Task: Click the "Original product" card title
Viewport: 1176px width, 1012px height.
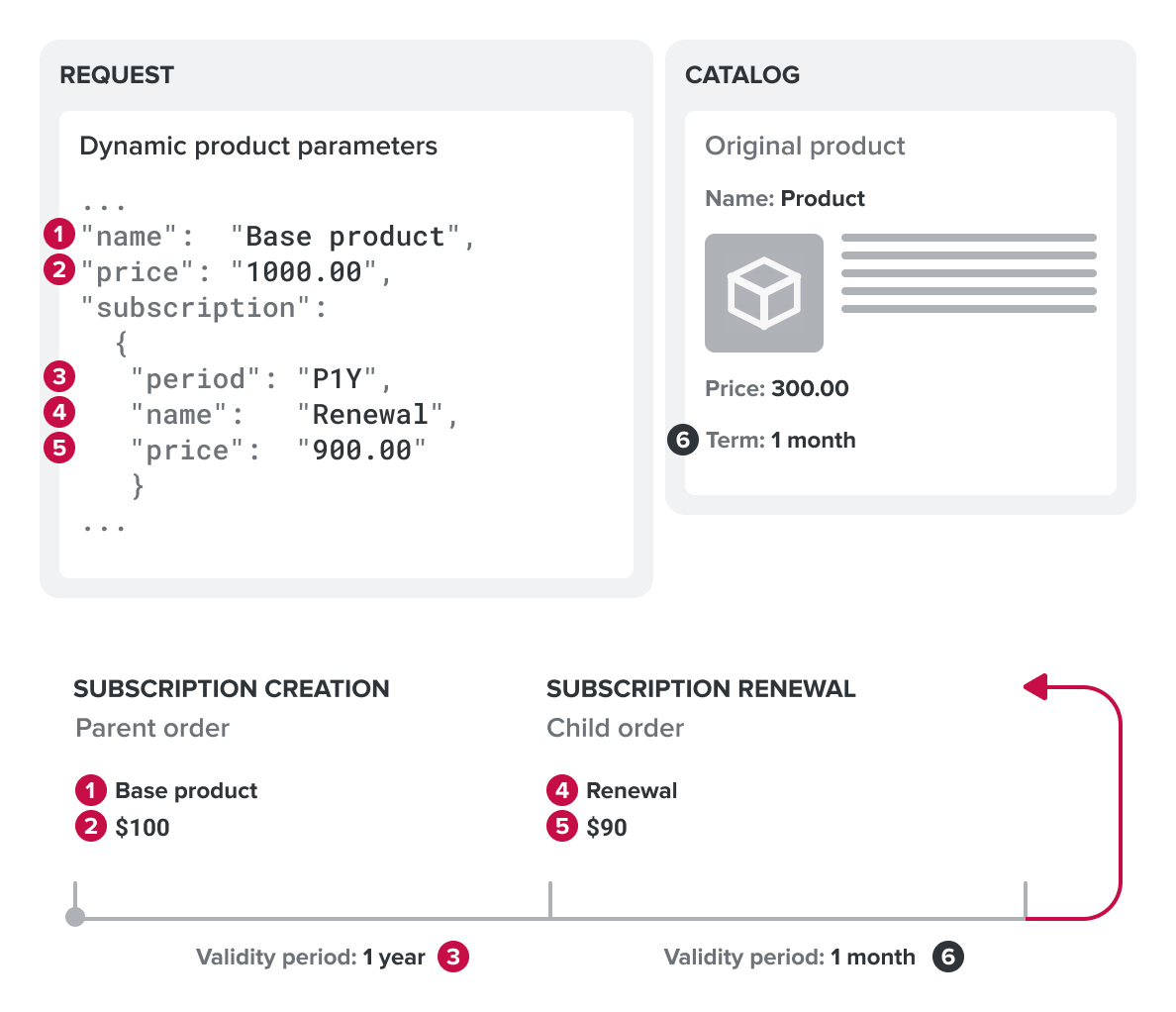Action: 805,146
